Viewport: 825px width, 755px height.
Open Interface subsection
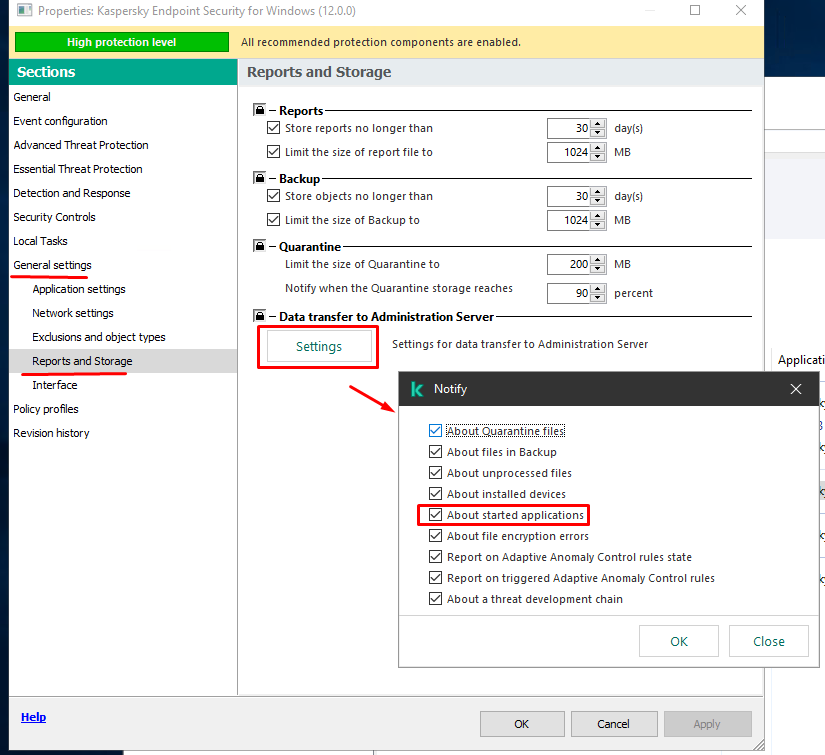point(55,385)
